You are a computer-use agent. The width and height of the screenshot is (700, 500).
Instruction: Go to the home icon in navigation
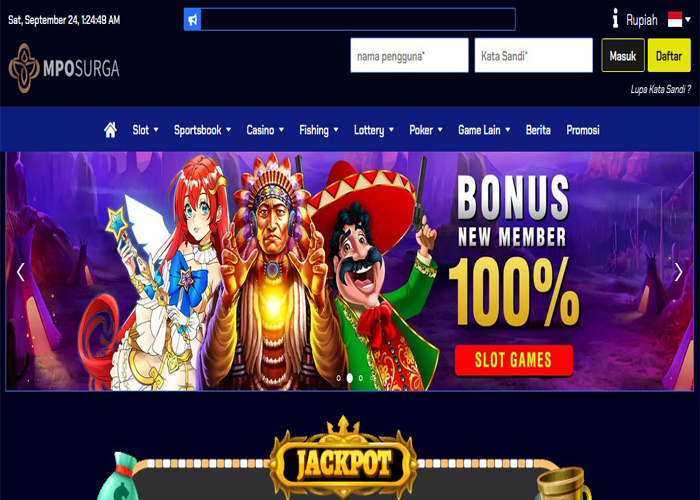click(x=110, y=130)
